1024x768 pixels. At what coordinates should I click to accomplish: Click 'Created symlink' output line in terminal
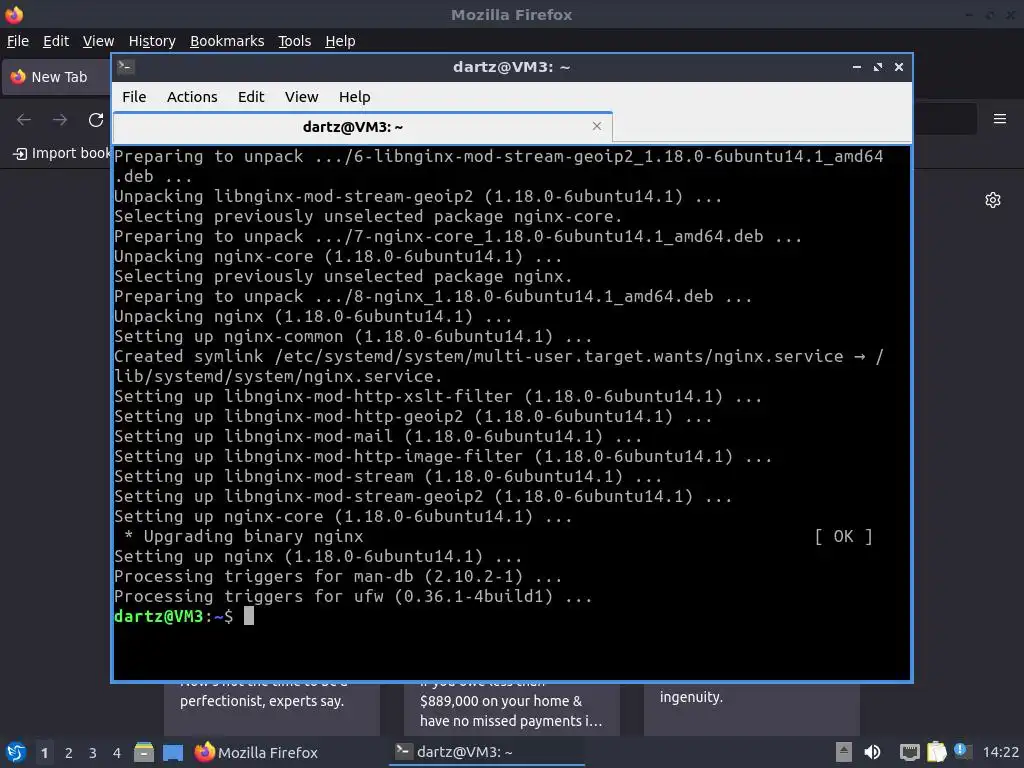pyautogui.click(x=499, y=366)
